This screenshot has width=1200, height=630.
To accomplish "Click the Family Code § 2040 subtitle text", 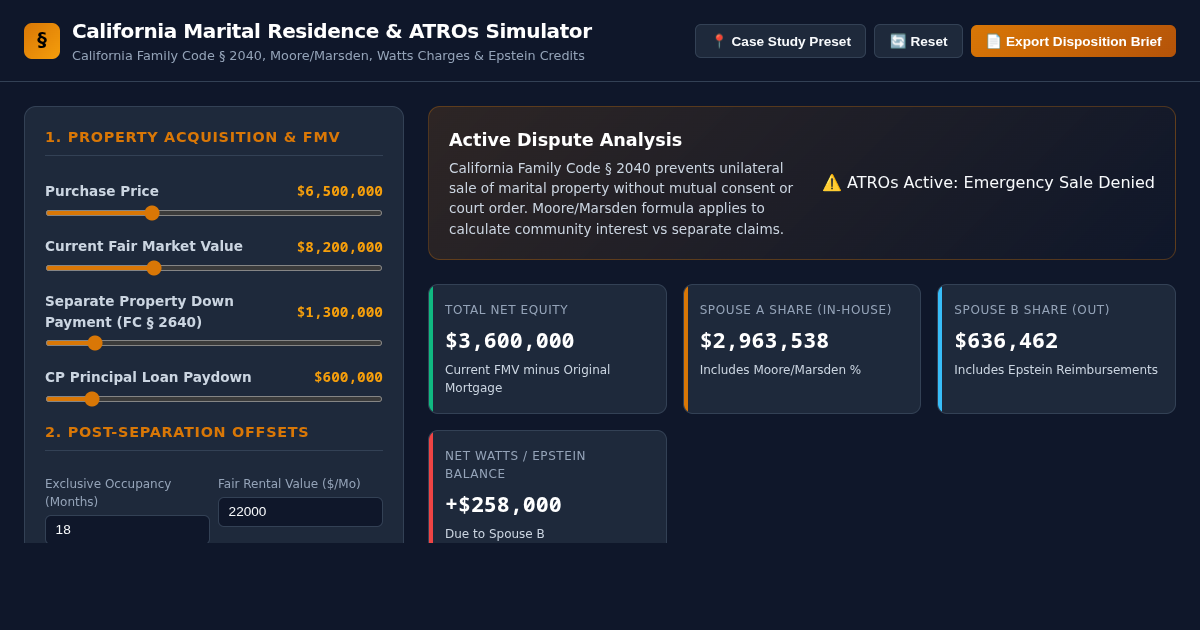I will pos(328,56).
